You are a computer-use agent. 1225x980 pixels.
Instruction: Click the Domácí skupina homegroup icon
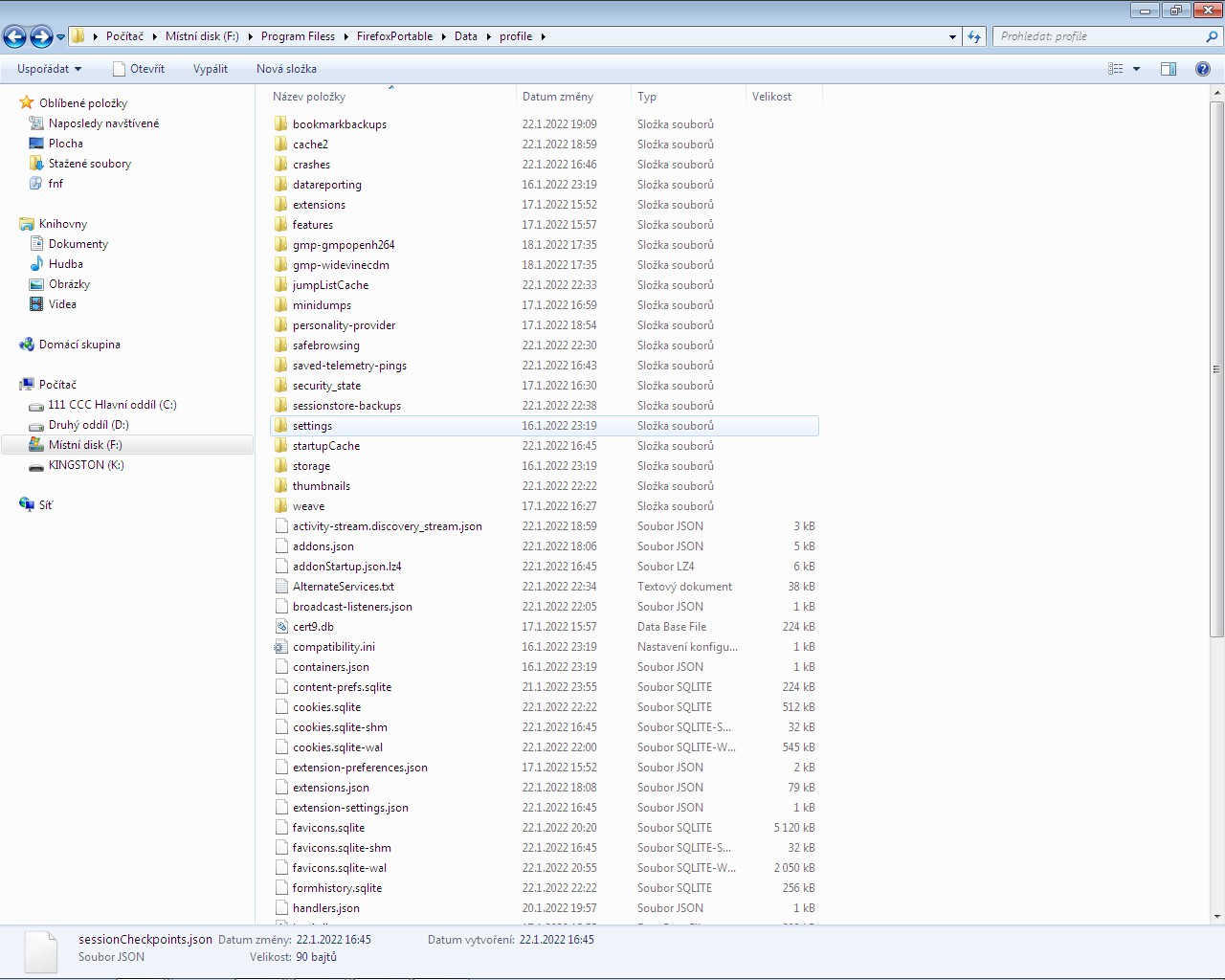pyautogui.click(x=27, y=345)
